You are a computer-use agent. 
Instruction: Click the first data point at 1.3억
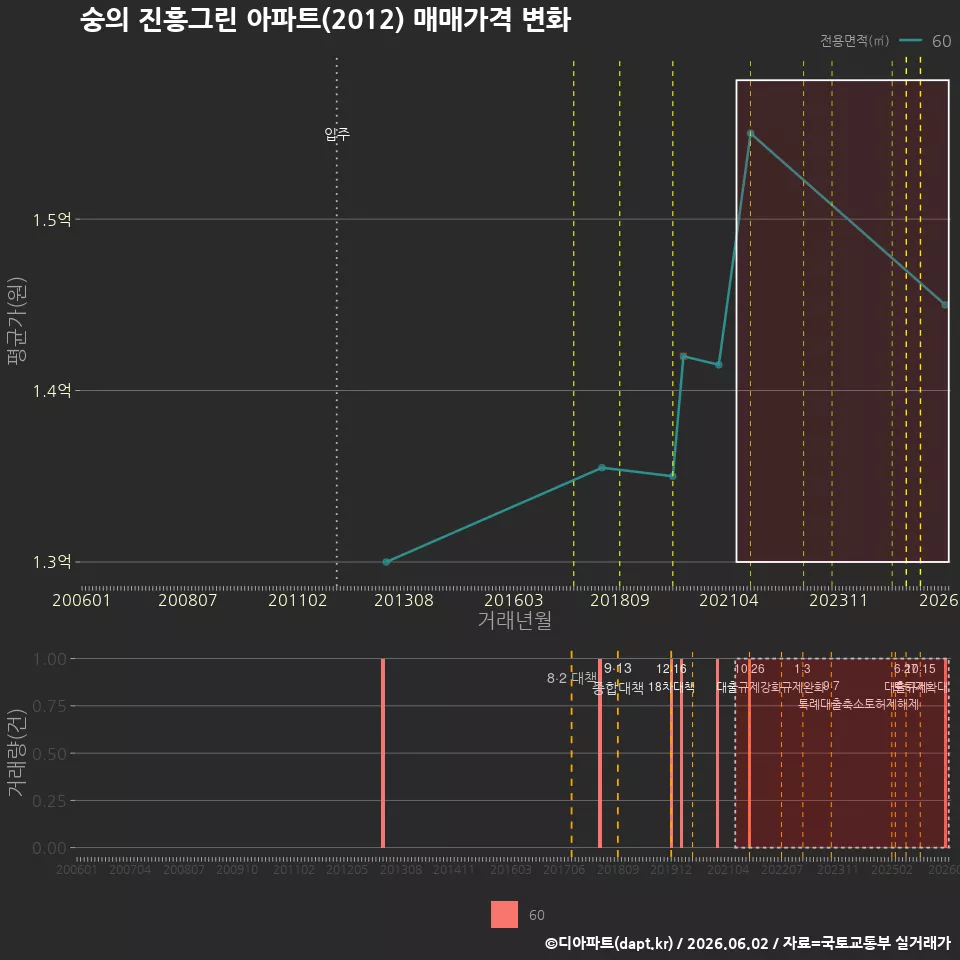(x=386, y=561)
